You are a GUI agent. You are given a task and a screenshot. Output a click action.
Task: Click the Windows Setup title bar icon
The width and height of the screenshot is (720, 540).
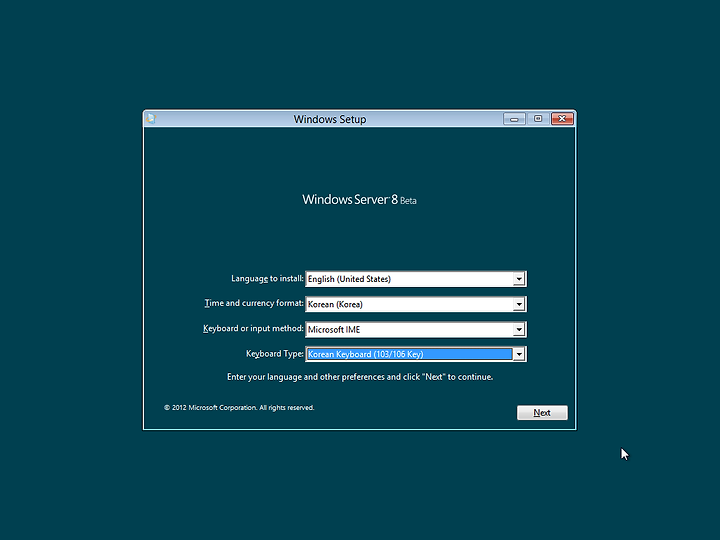pos(151,119)
